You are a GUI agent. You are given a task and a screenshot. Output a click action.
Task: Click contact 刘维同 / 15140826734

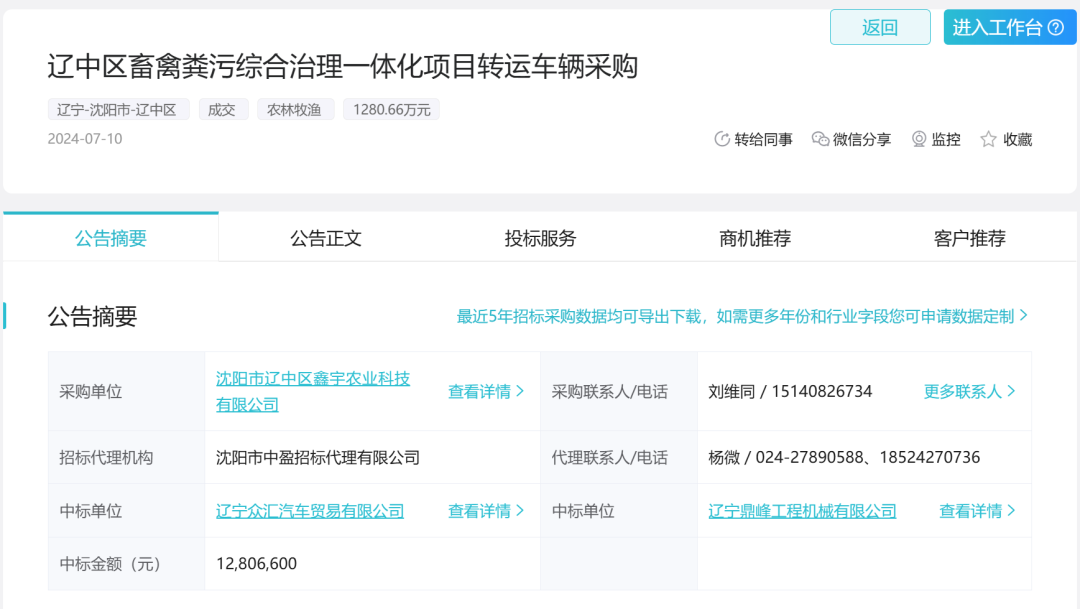(790, 391)
